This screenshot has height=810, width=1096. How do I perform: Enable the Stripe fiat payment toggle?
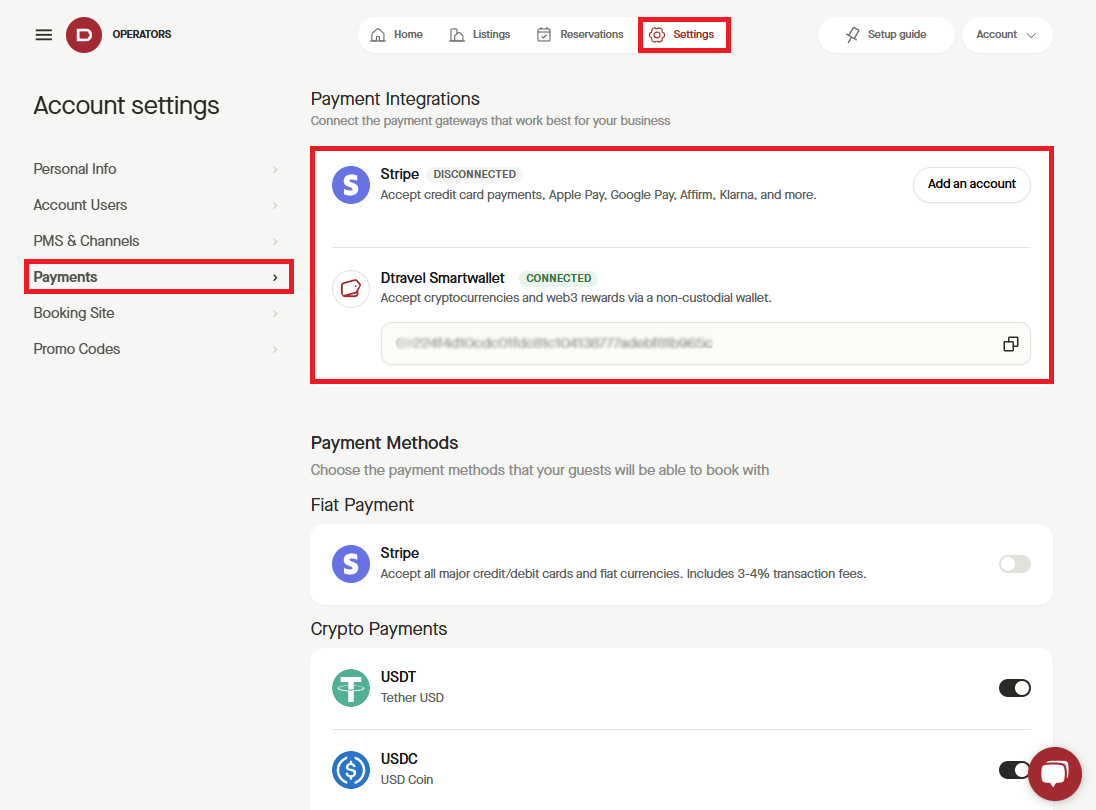pos(1015,564)
